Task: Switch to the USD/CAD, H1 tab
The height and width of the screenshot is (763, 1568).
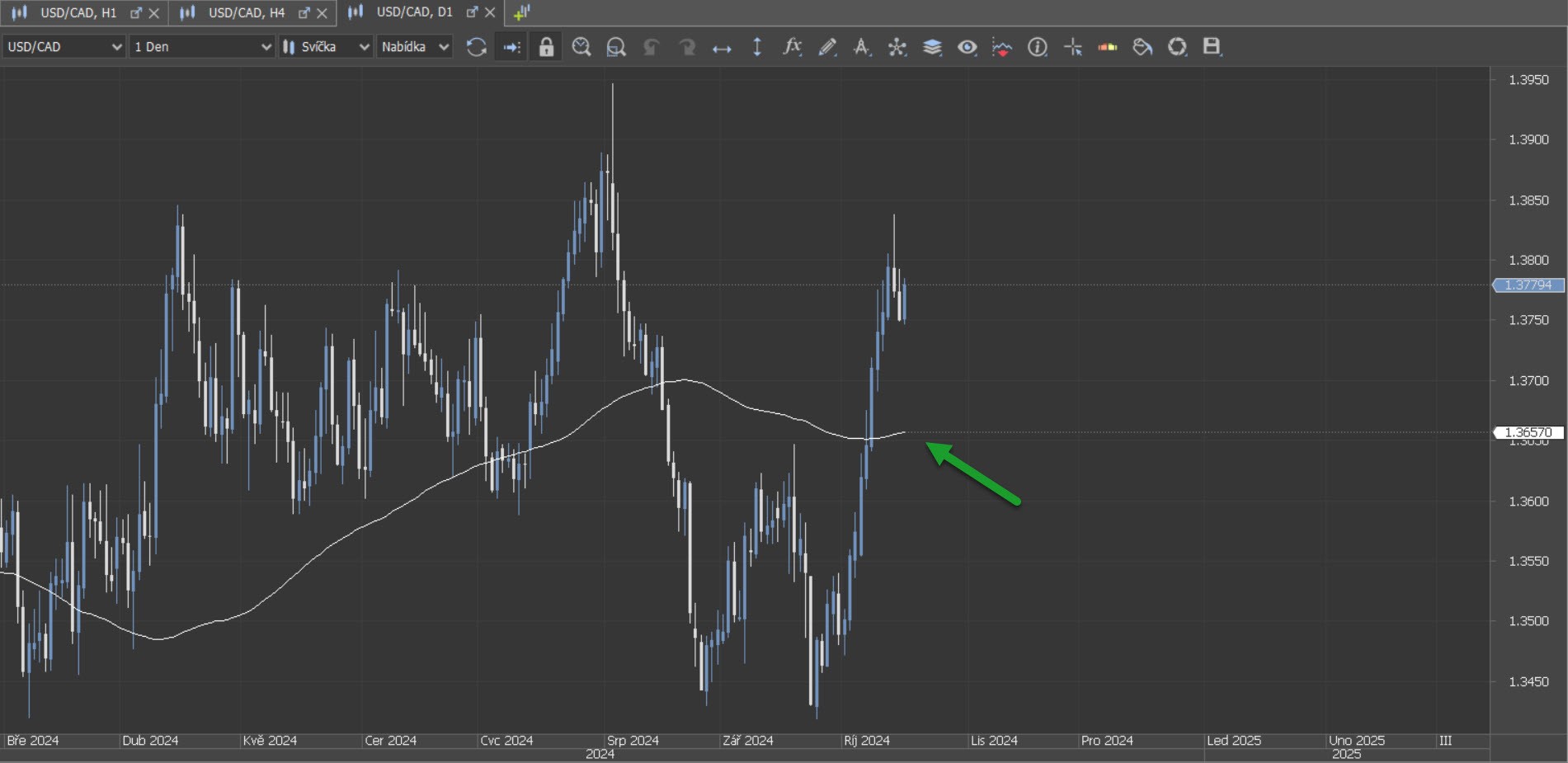Action: click(78, 12)
